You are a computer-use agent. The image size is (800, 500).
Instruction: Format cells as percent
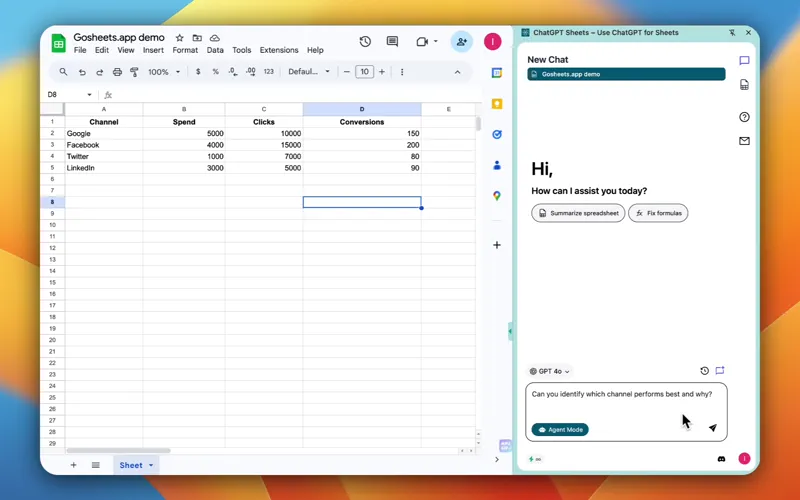(215, 72)
